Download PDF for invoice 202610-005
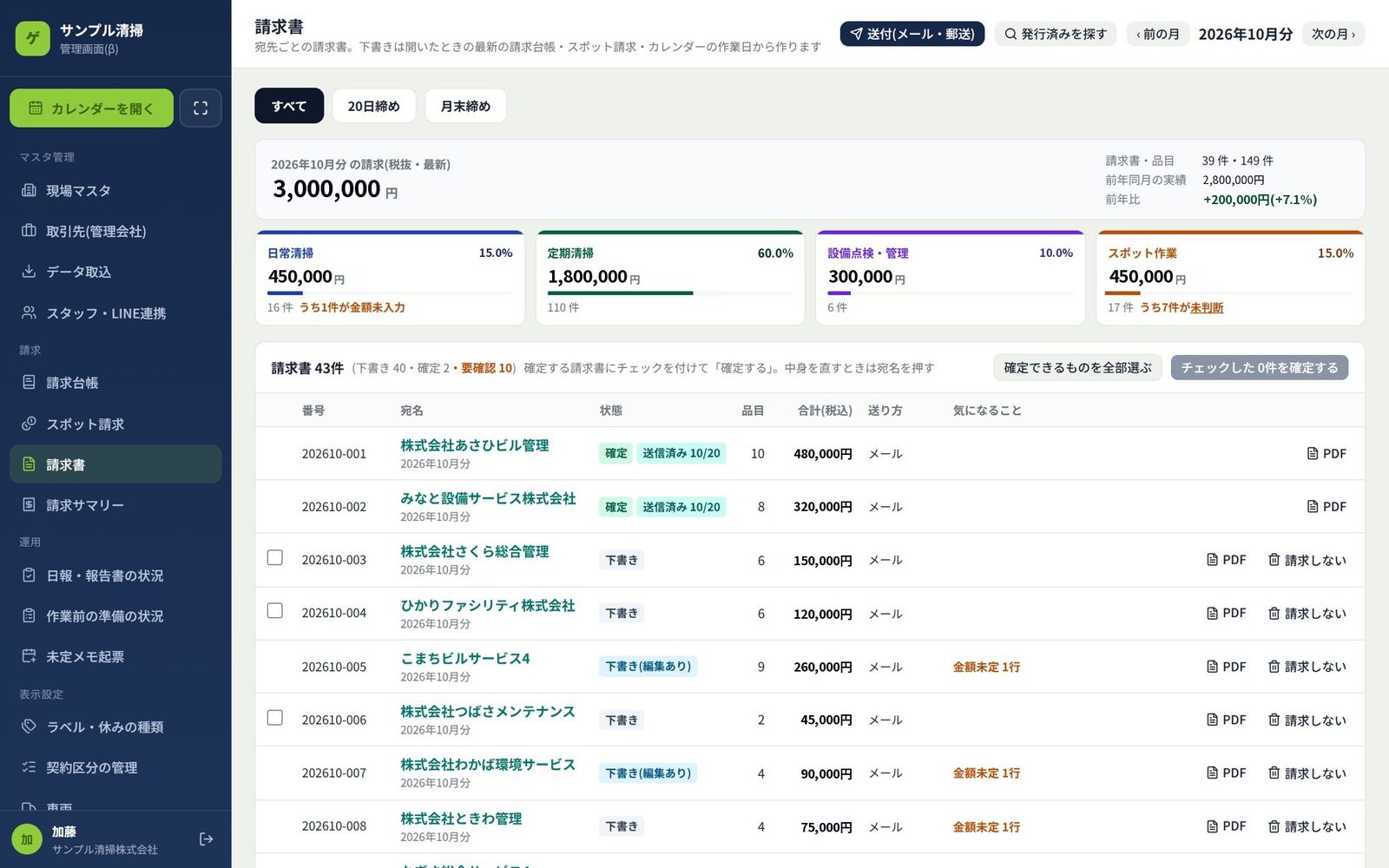1389x868 pixels. [x=1226, y=667]
